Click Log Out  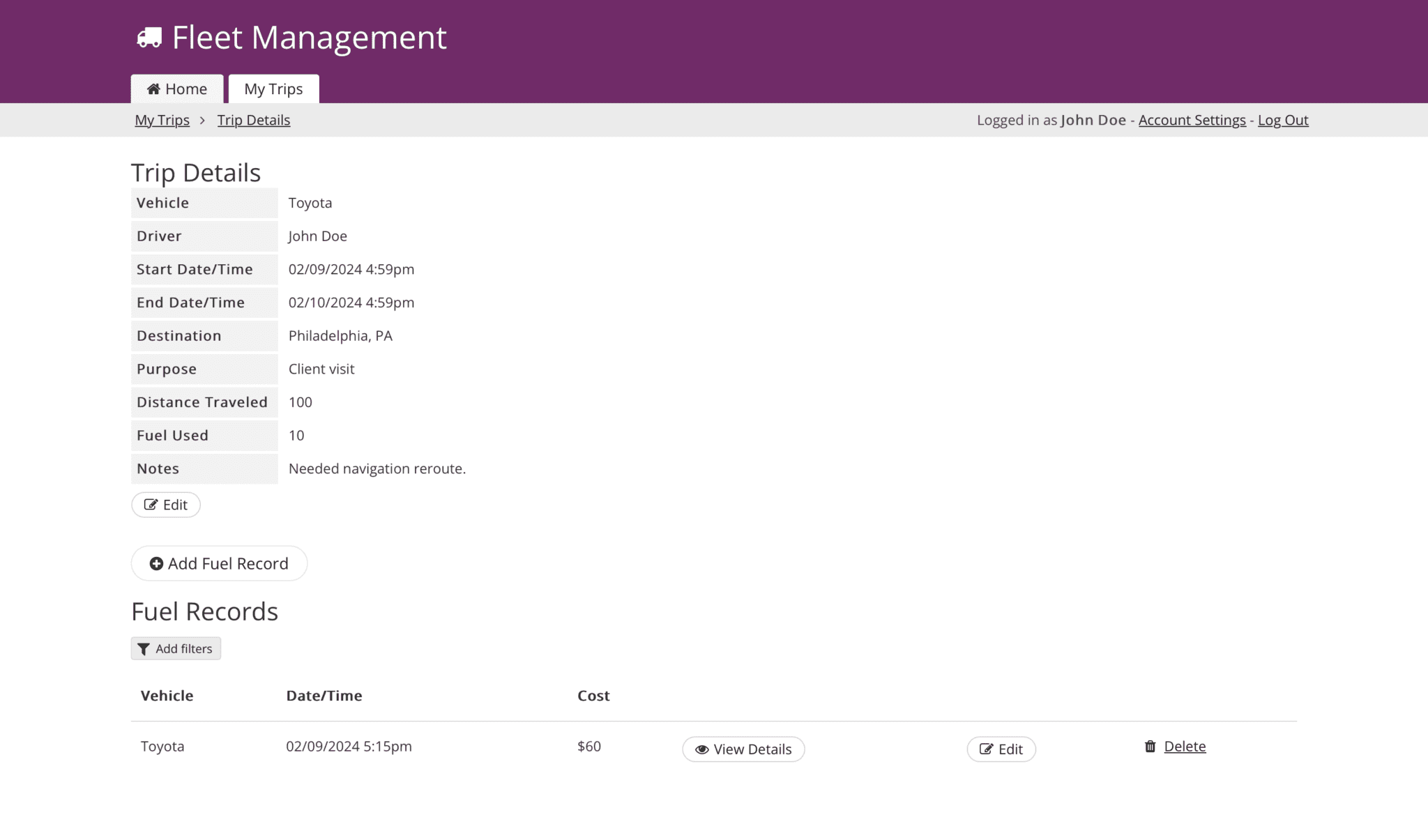1282,120
